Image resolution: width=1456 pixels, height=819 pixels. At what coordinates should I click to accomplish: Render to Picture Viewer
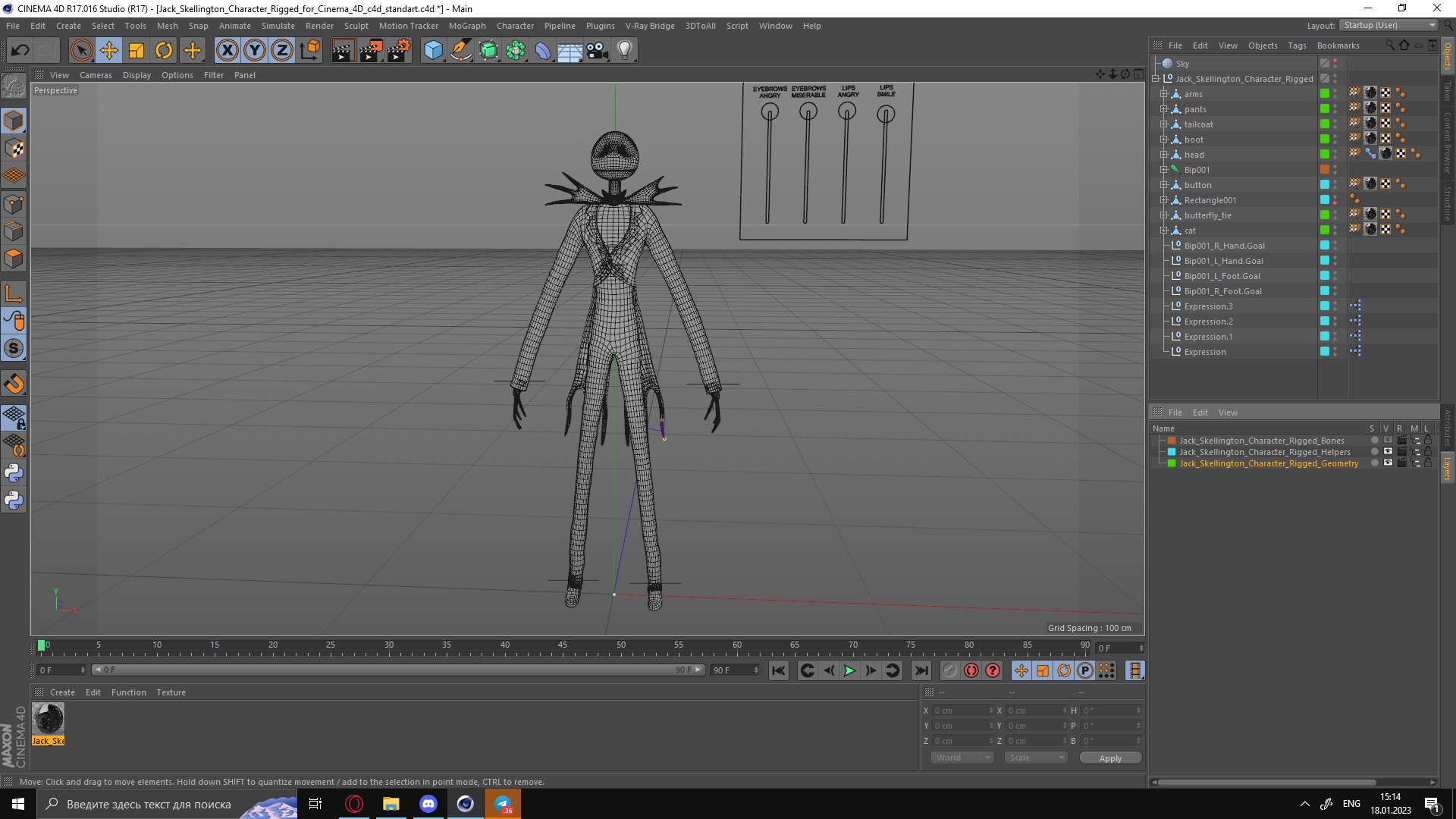(371, 51)
